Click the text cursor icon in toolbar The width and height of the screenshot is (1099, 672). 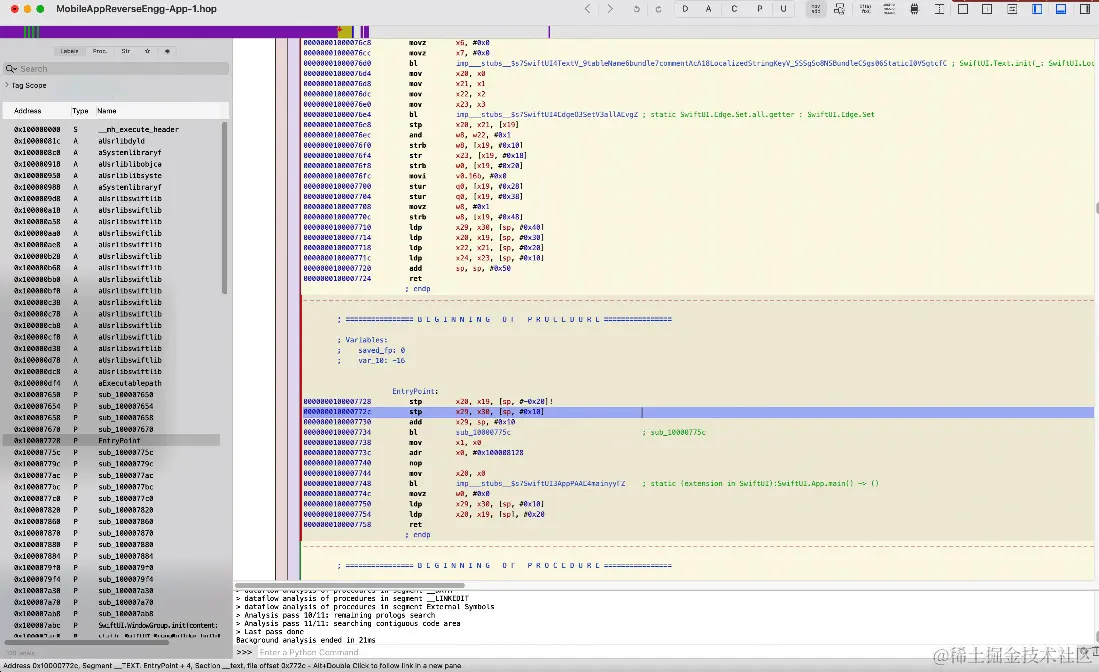tap(938, 9)
